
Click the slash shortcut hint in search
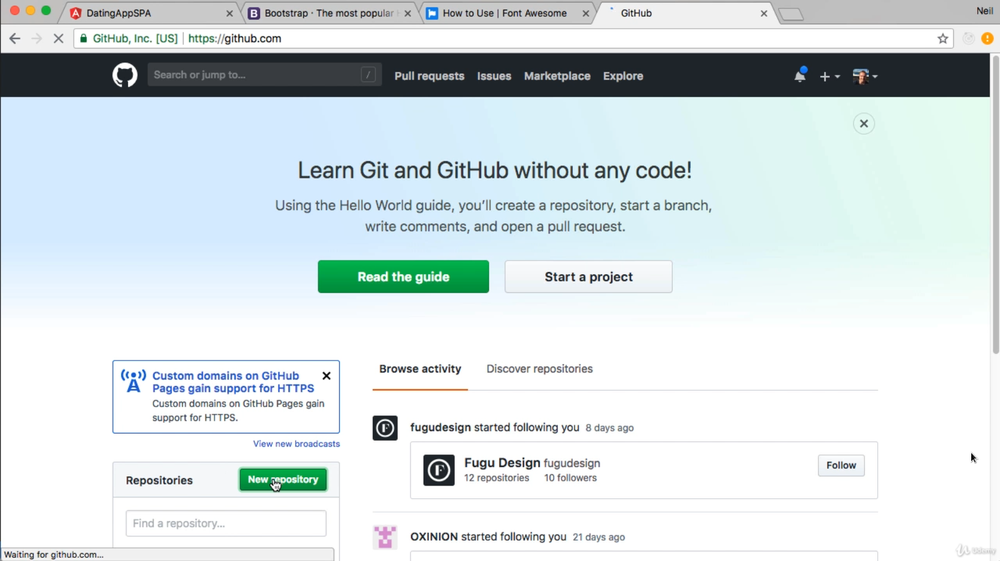point(368,75)
